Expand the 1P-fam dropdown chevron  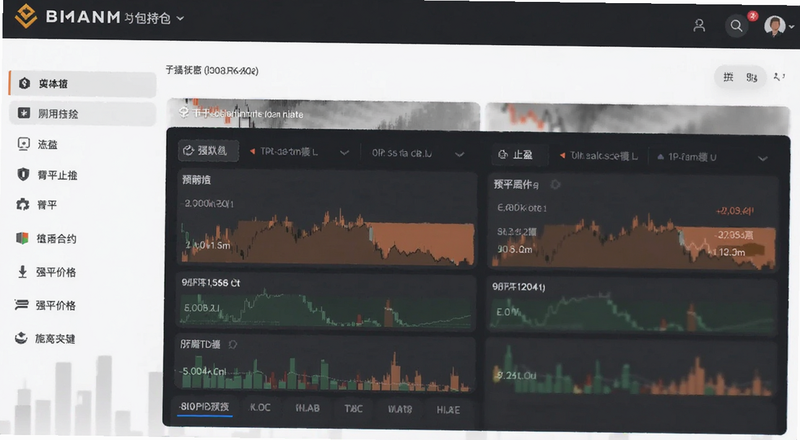[763, 158]
